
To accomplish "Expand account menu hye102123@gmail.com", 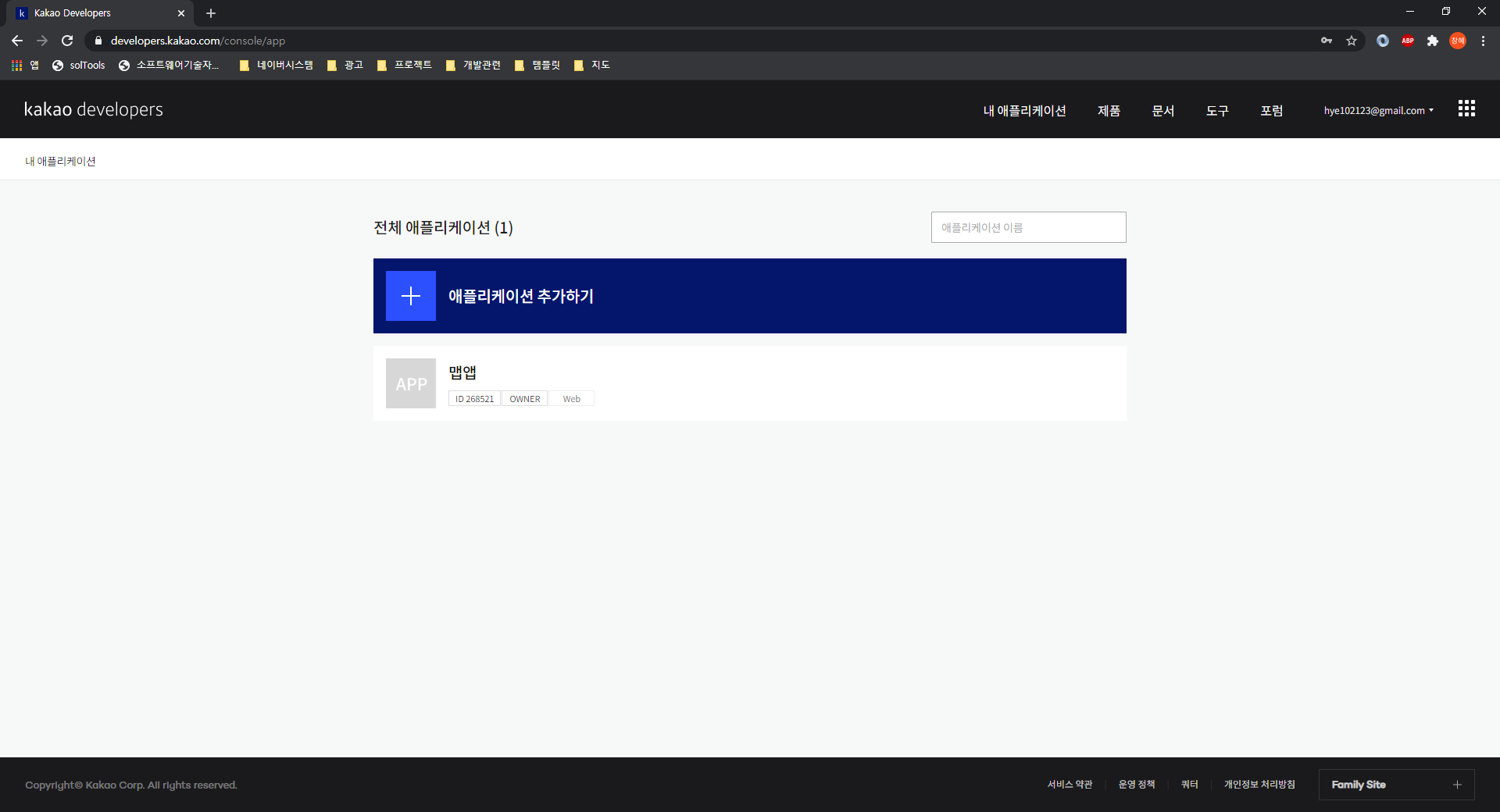I will (x=1379, y=111).
